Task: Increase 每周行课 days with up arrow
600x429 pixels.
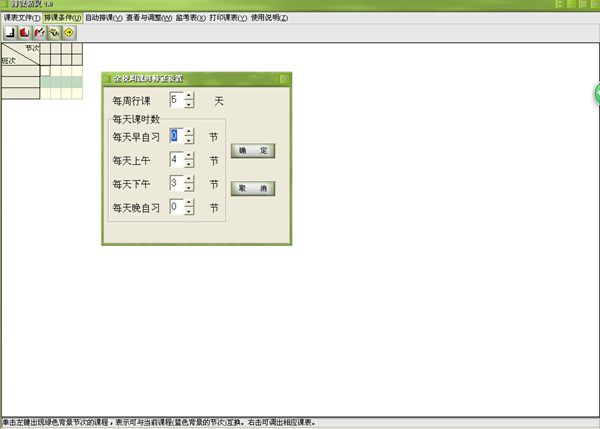Action: [x=189, y=96]
